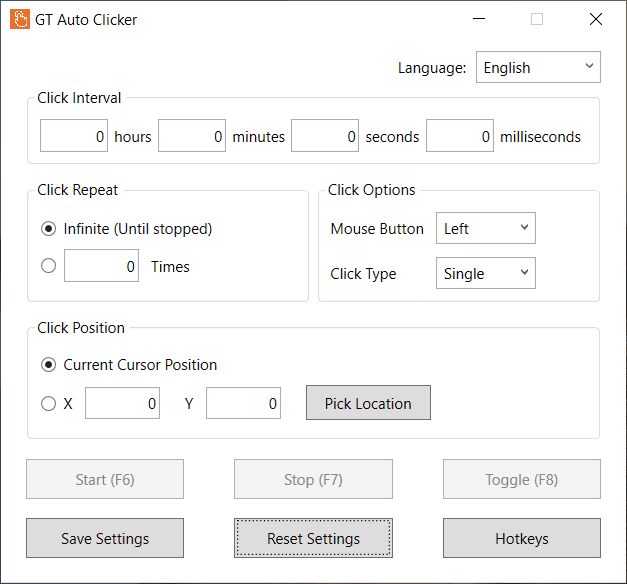The width and height of the screenshot is (627, 584).
Task: Click the minutes interval input field
Action: pos(192,136)
